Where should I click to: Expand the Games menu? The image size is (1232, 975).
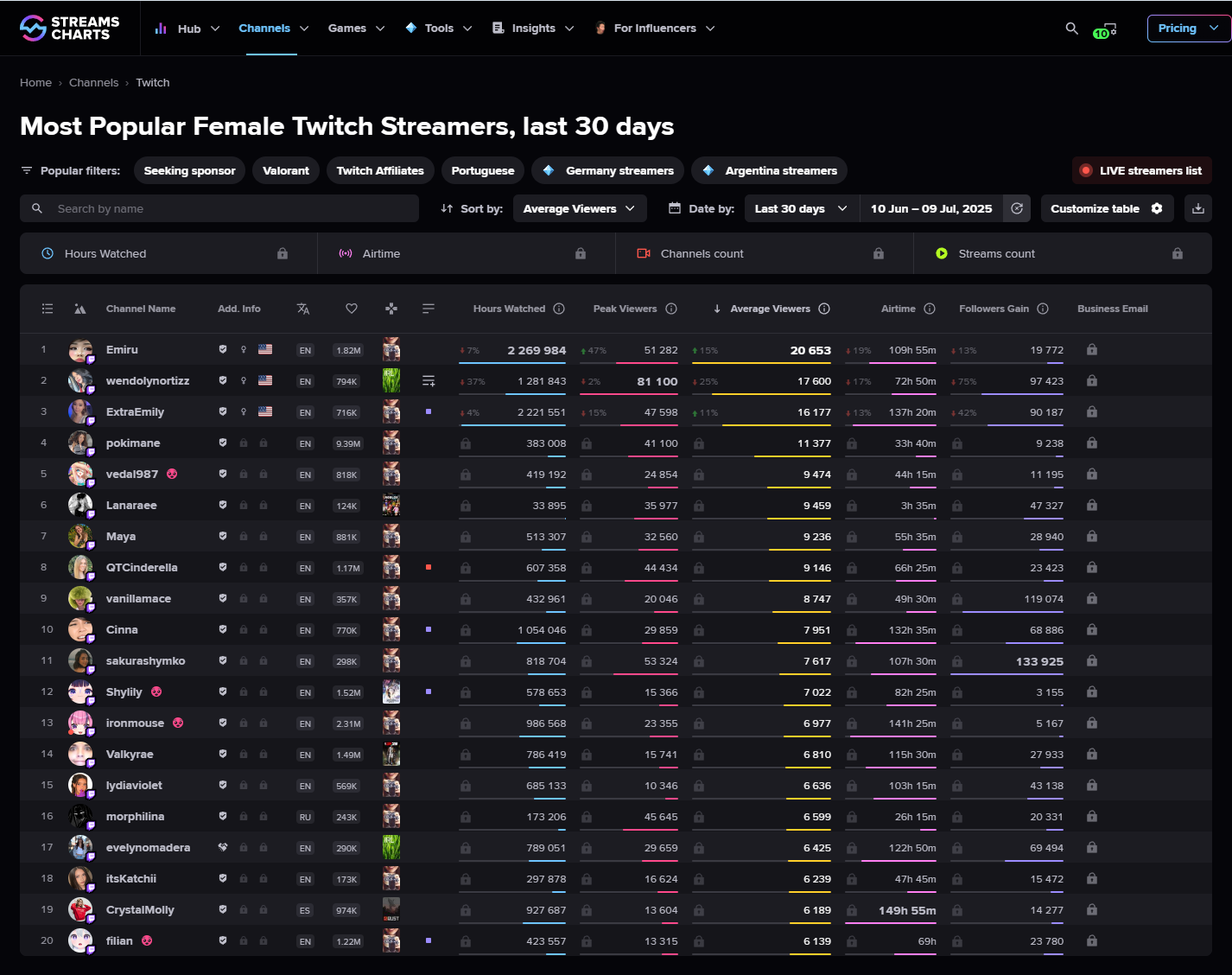pos(357,29)
